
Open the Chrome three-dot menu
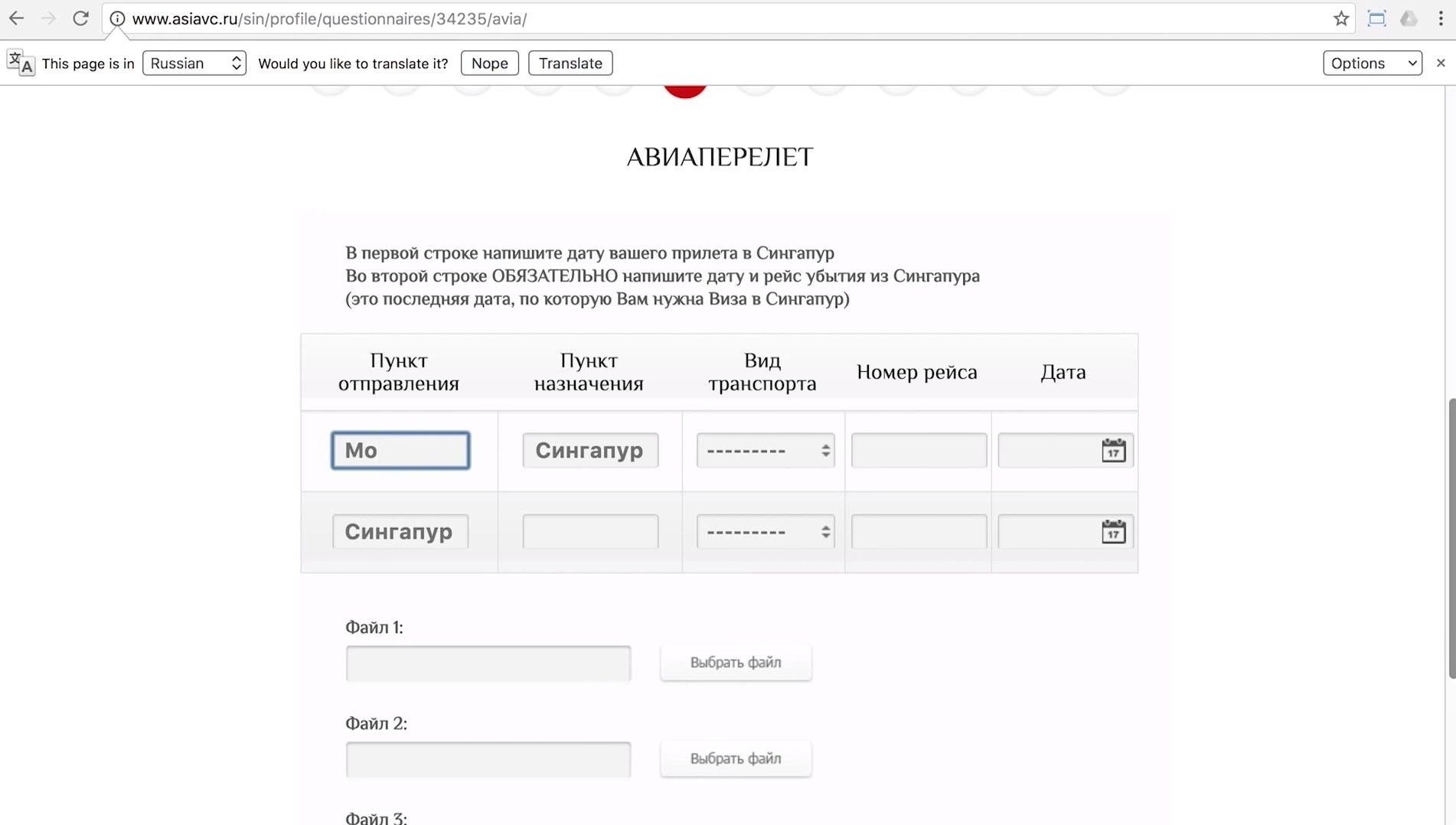[x=1440, y=18]
